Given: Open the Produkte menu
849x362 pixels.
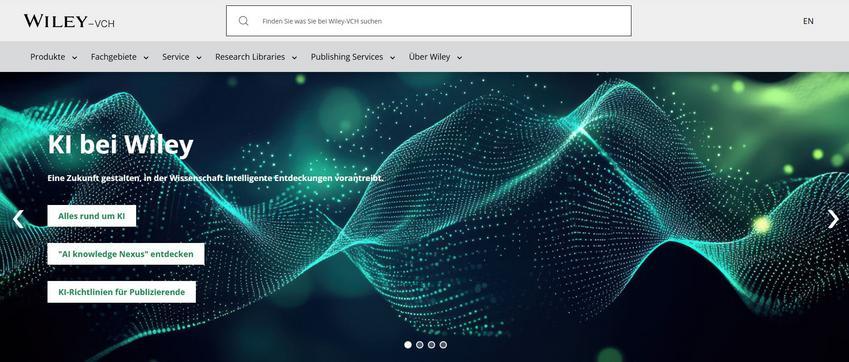Looking at the screenshot, I should 48,57.
